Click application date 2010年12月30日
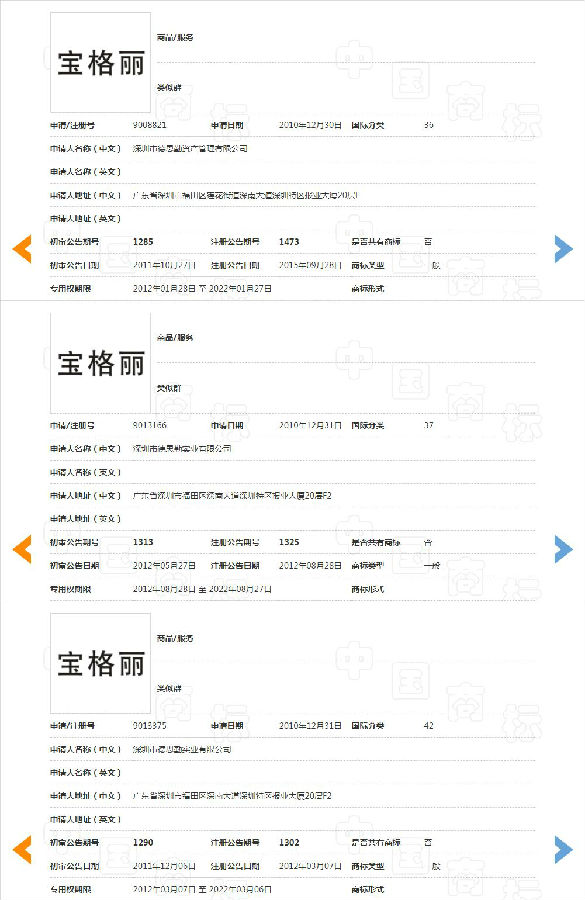The width and height of the screenshot is (585, 900). [311, 125]
